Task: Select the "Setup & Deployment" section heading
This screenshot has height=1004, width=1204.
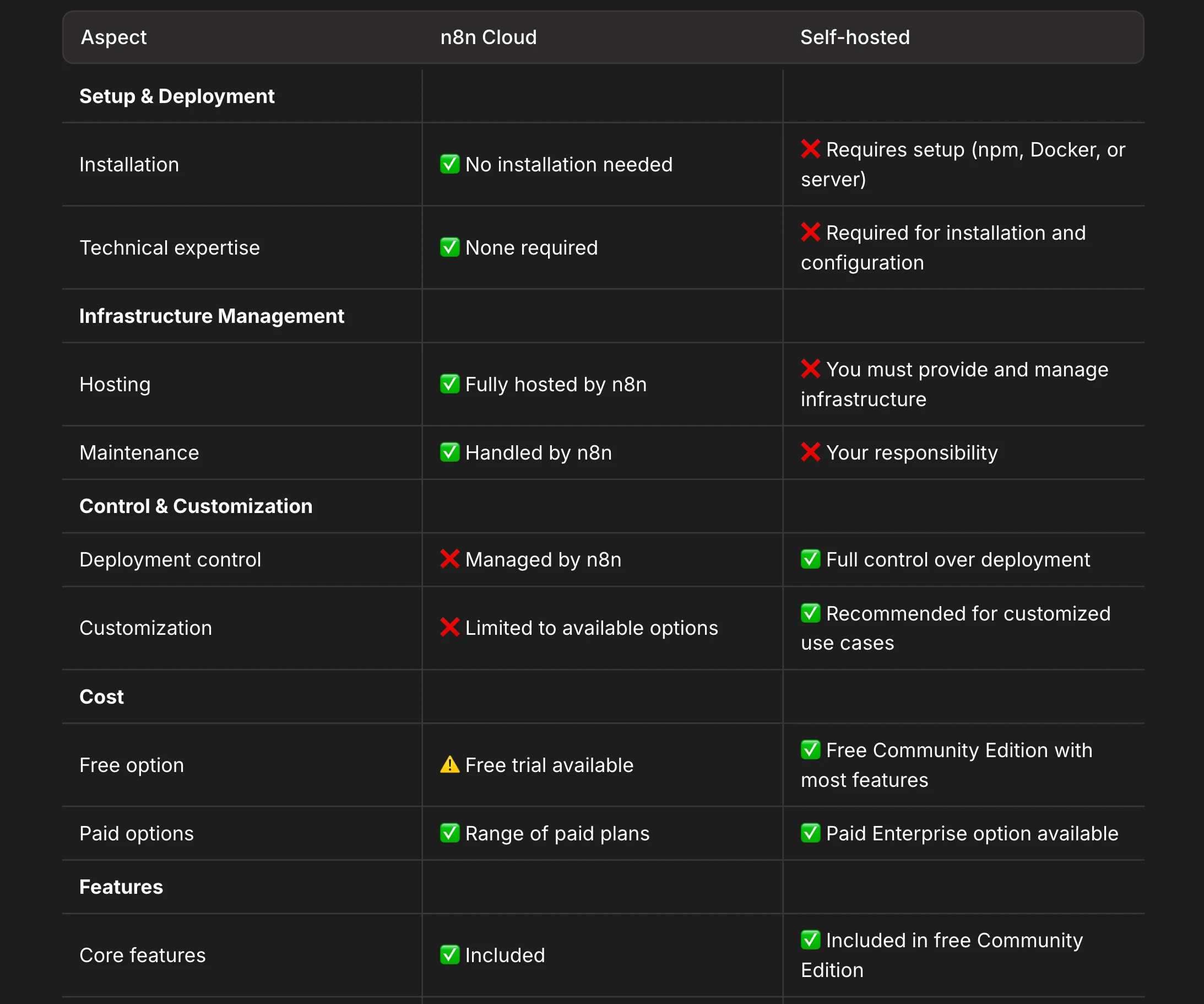Action: [x=177, y=96]
